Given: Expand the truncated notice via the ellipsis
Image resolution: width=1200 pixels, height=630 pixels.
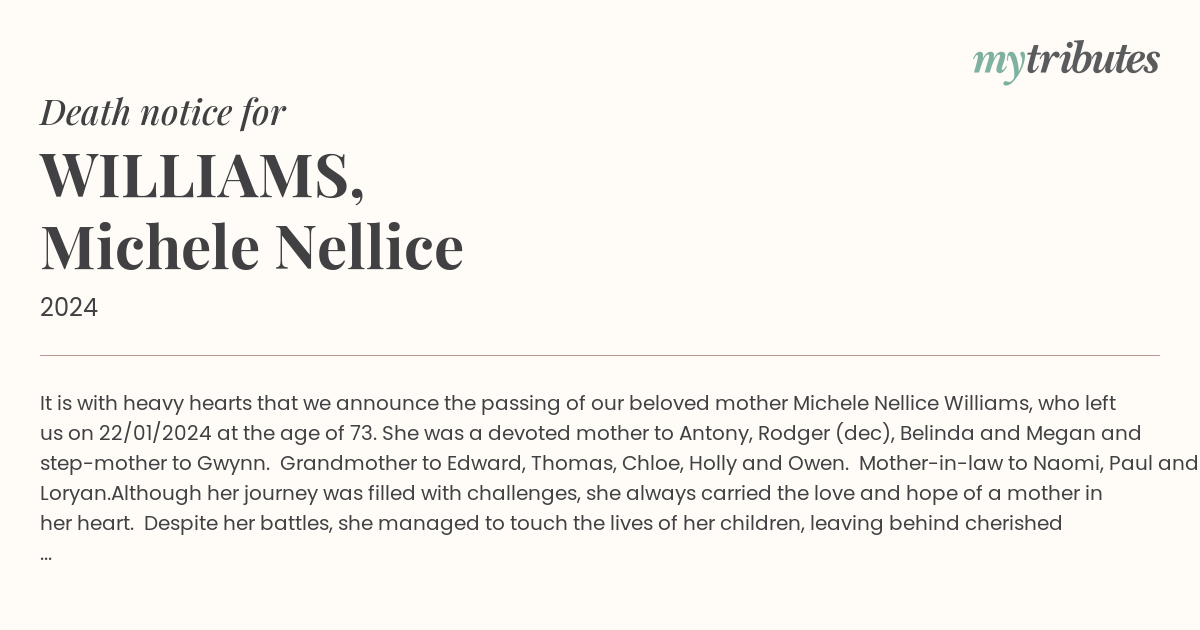Looking at the screenshot, I should click(46, 554).
